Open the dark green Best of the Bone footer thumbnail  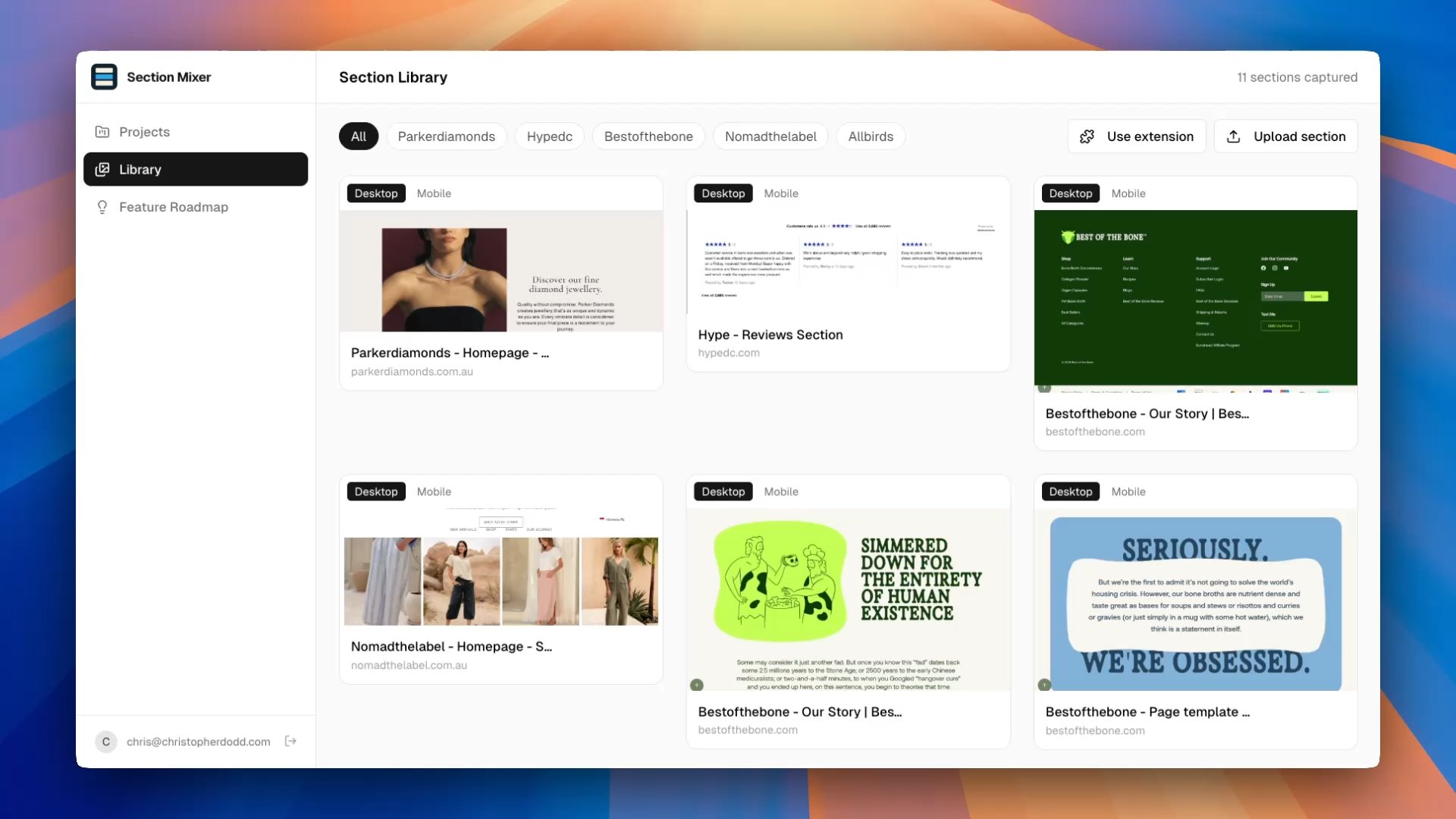point(1196,301)
